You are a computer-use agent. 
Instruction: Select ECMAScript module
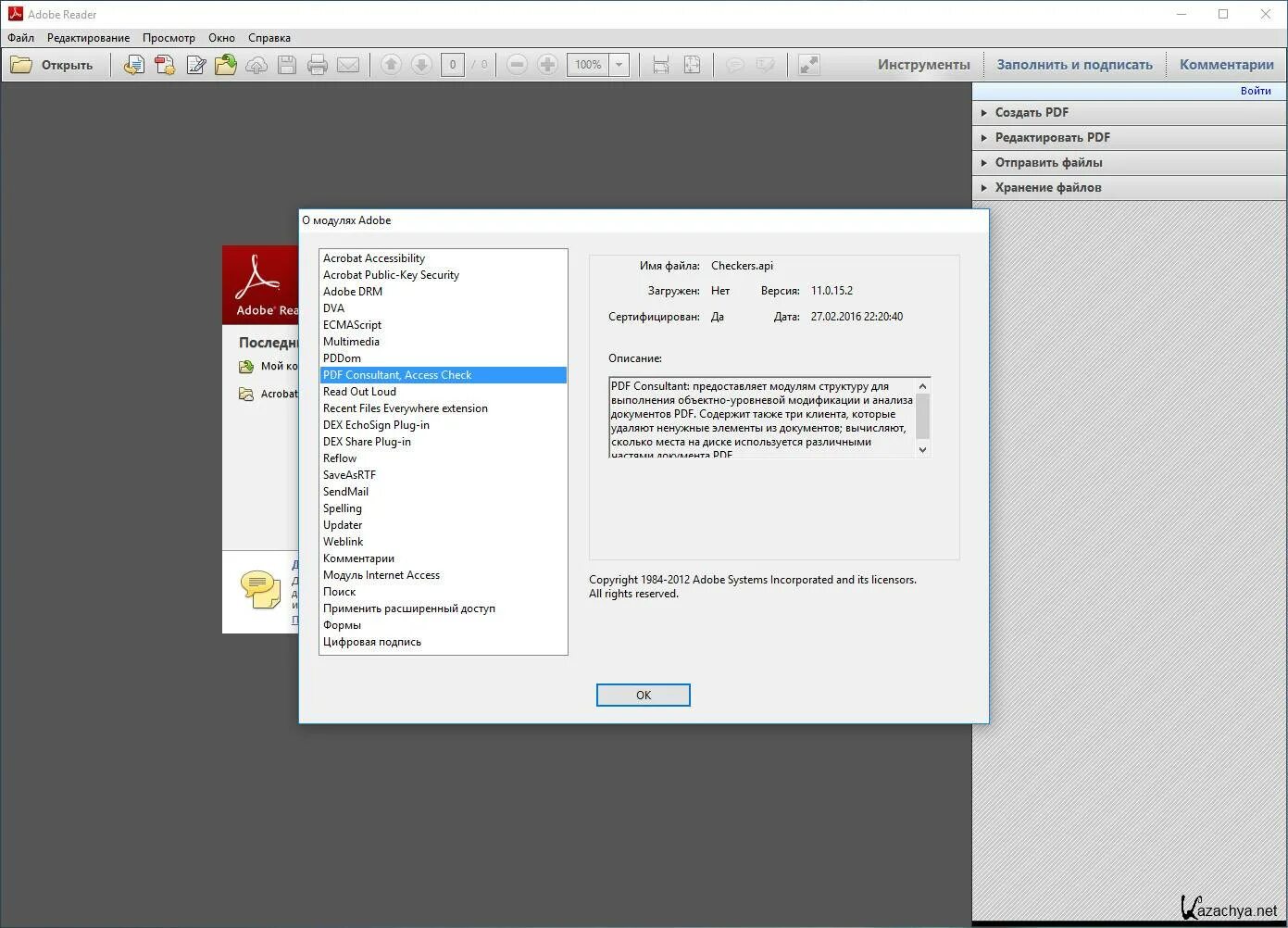point(444,325)
